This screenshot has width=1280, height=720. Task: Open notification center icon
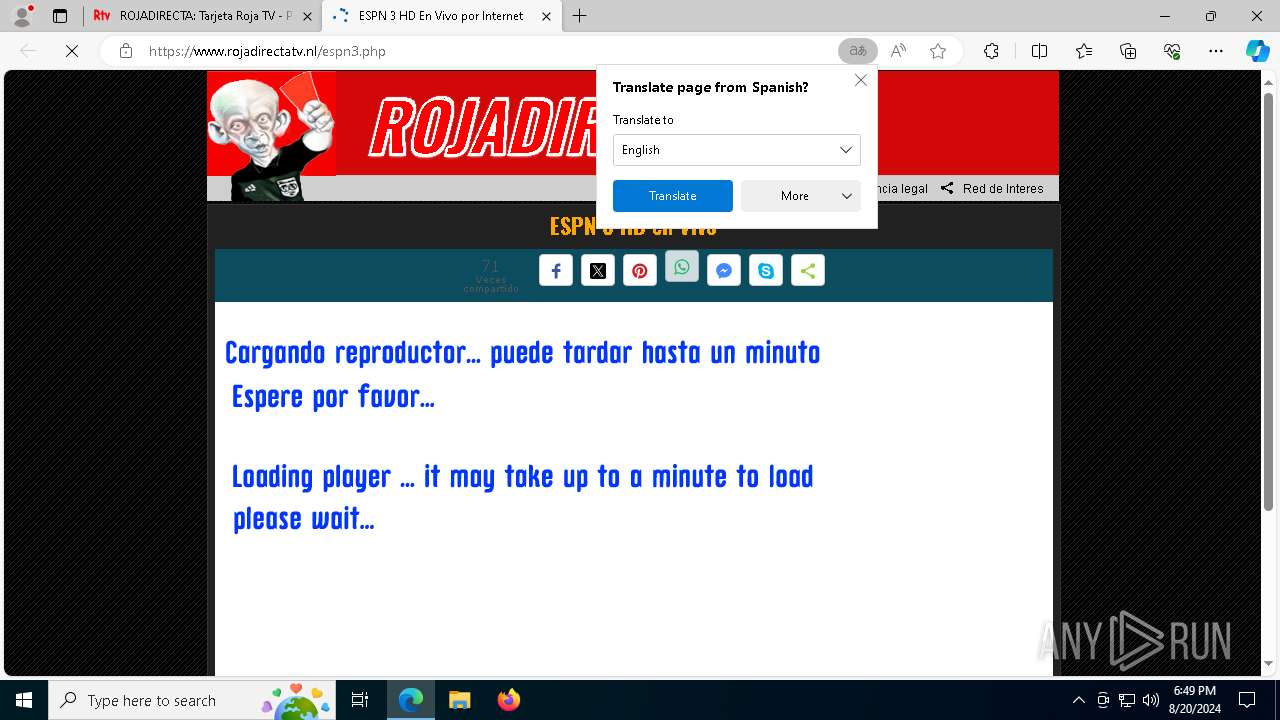pyautogui.click(x=1247, y=700)
